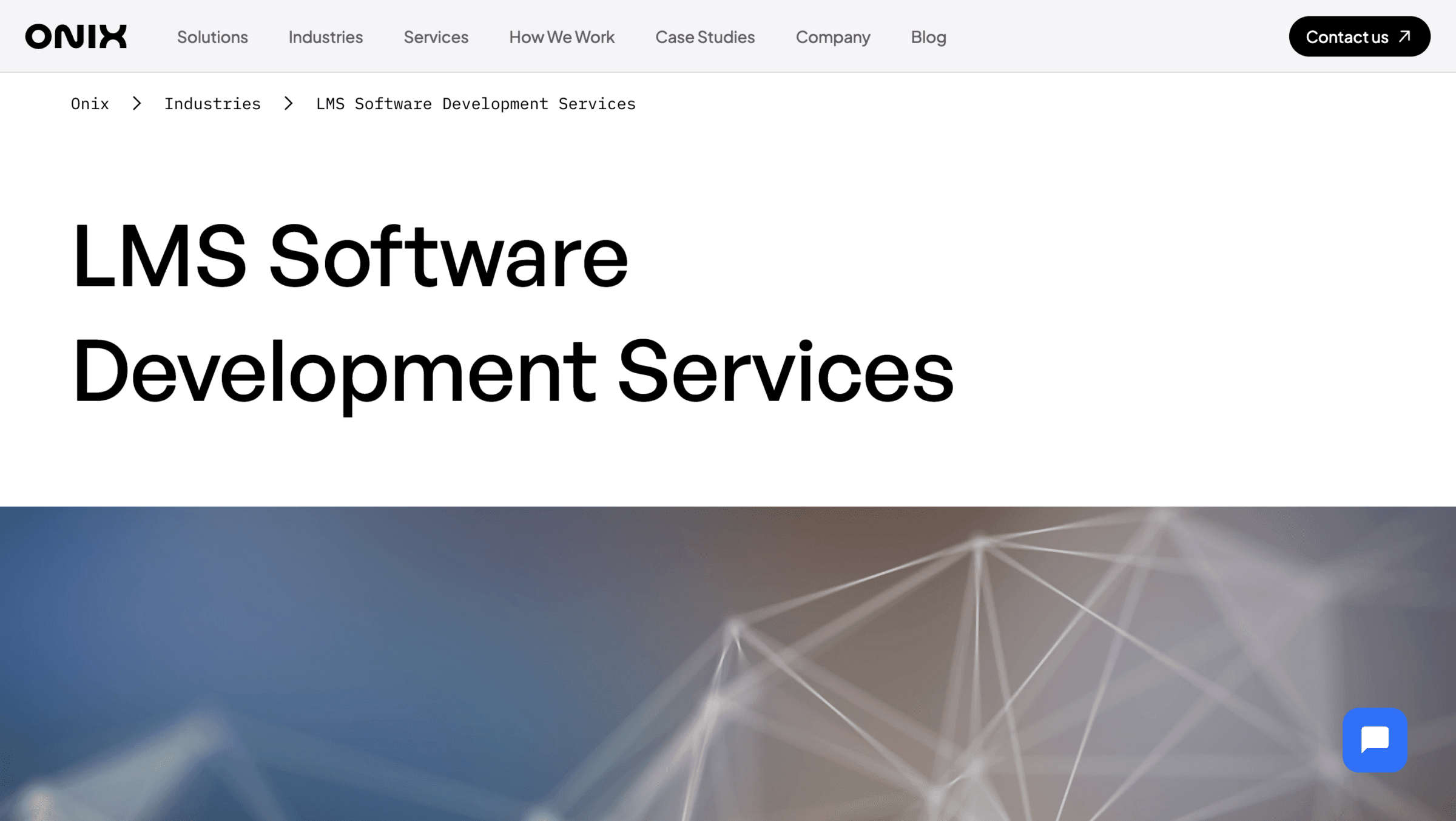This screenshot has width=1456, height=821.
Task: Open the Solutions menu
Action: [x=212, y=37]
